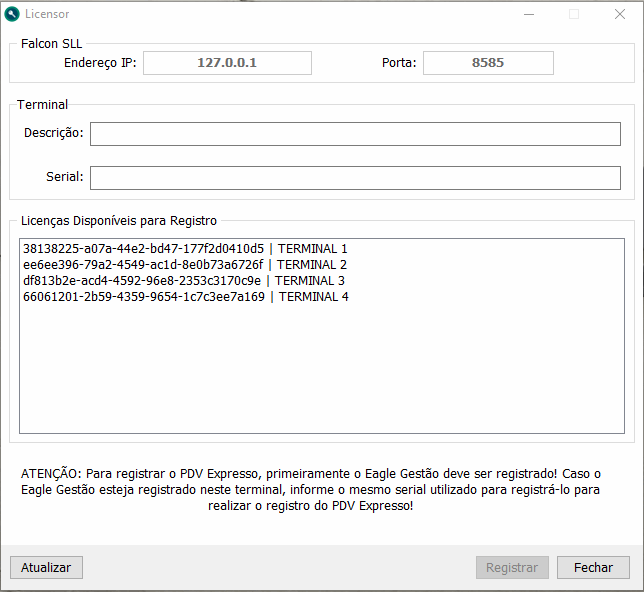Click the Endereço IP field showing 127.0.0.1
The image size is (644, 592).
(x=227, y=63)
